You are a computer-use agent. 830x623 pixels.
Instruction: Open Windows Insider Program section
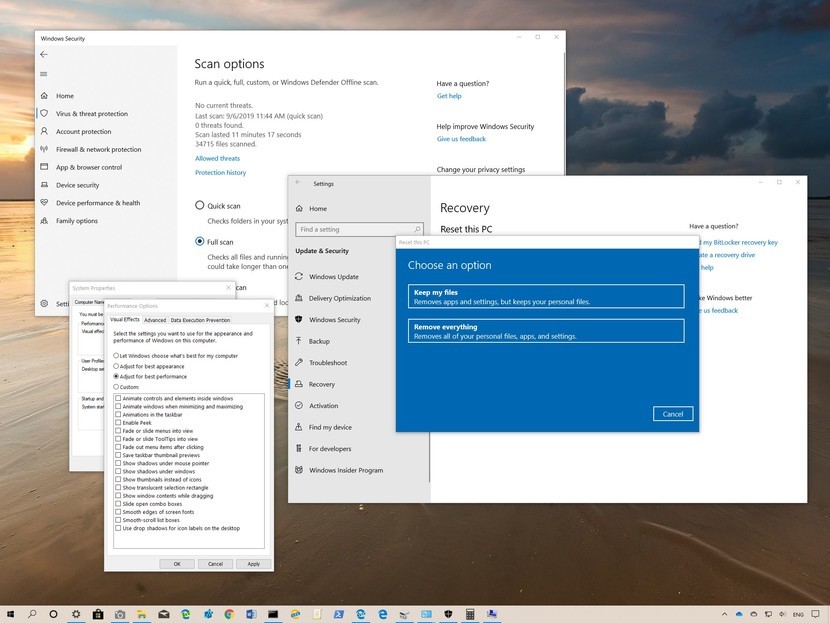345,470
